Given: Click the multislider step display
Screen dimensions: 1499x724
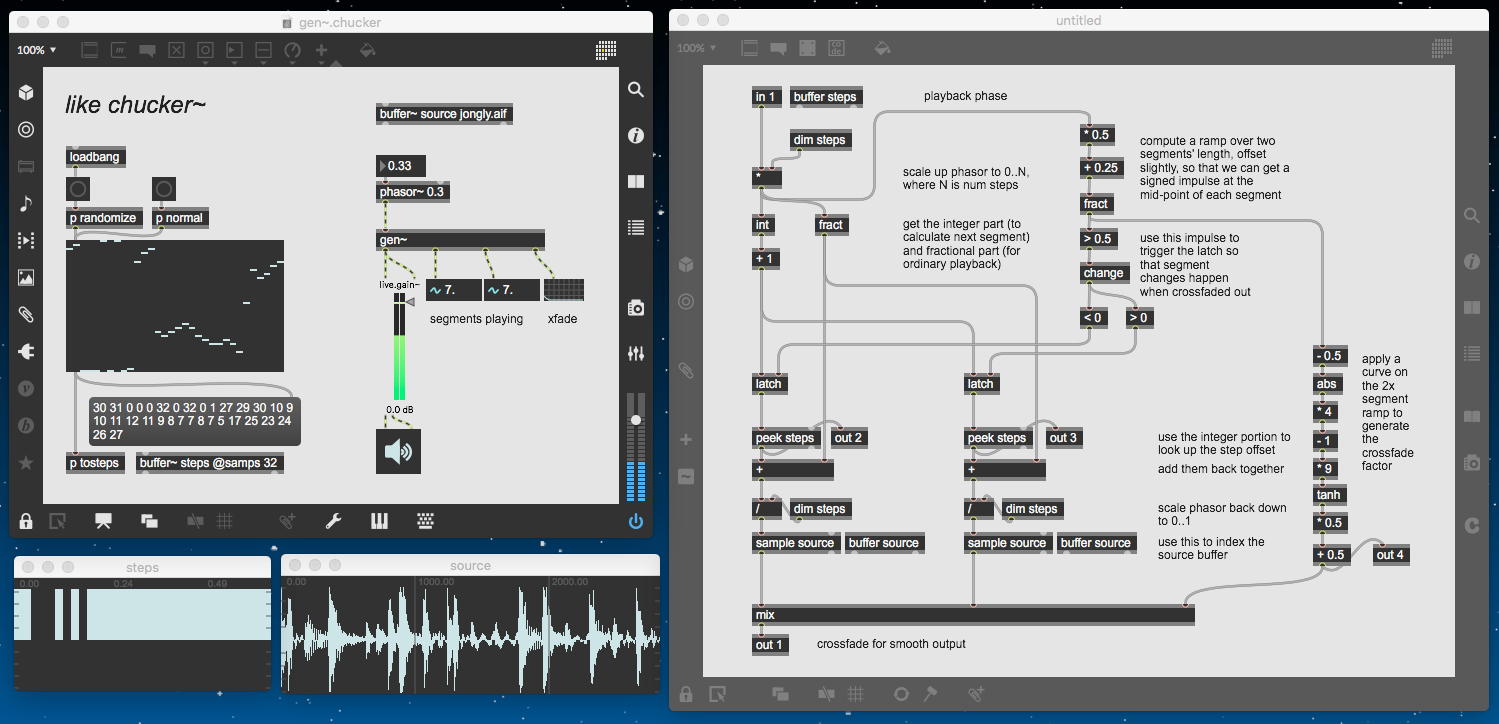Looking at the screenshot, I should pyautogui.click(x=175, y=306).
